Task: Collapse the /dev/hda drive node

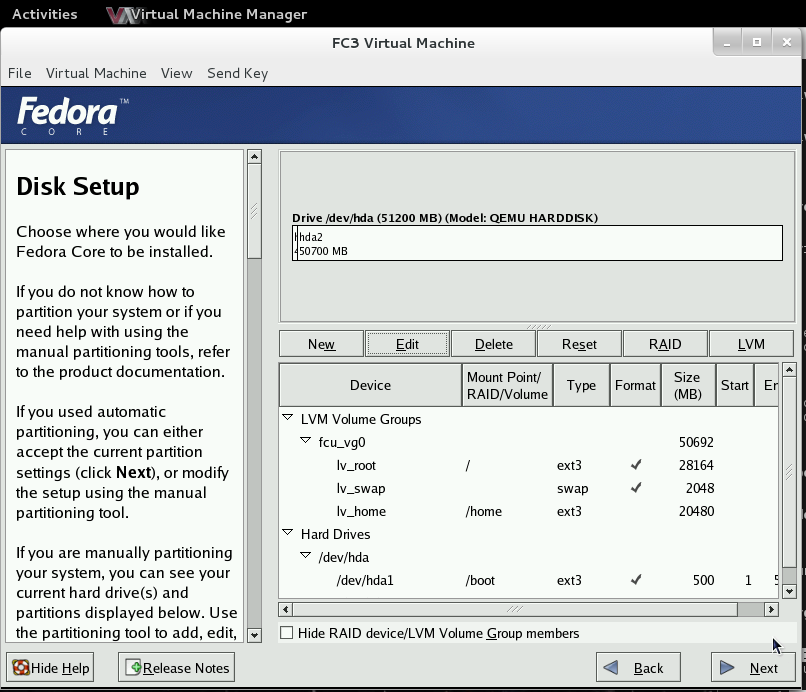Action: 305,556
